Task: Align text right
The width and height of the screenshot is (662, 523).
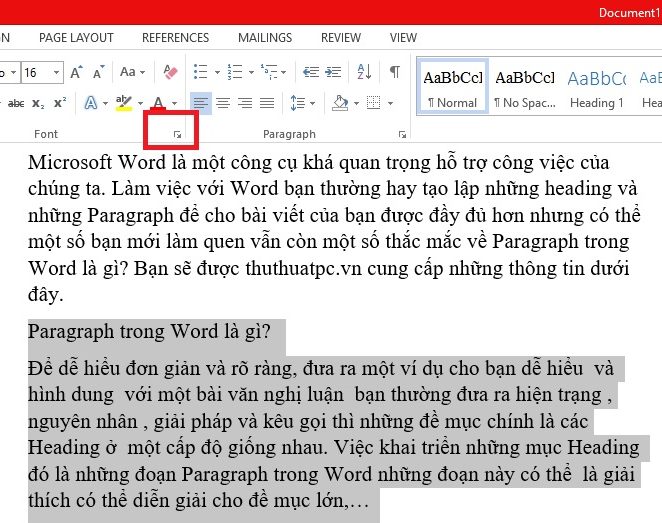Action: [x=245, y=103]
